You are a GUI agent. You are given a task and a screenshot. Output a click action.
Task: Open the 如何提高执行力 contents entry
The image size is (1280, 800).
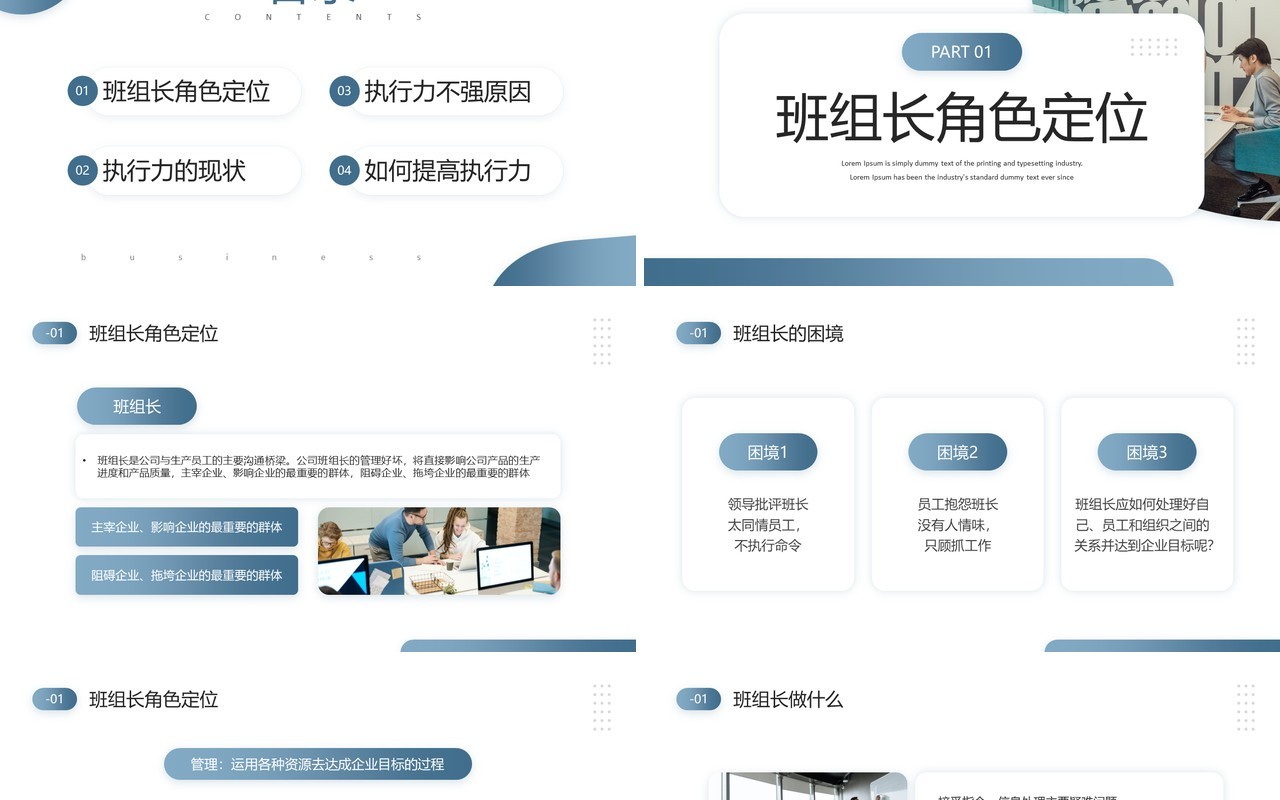[x=447, y=170]
